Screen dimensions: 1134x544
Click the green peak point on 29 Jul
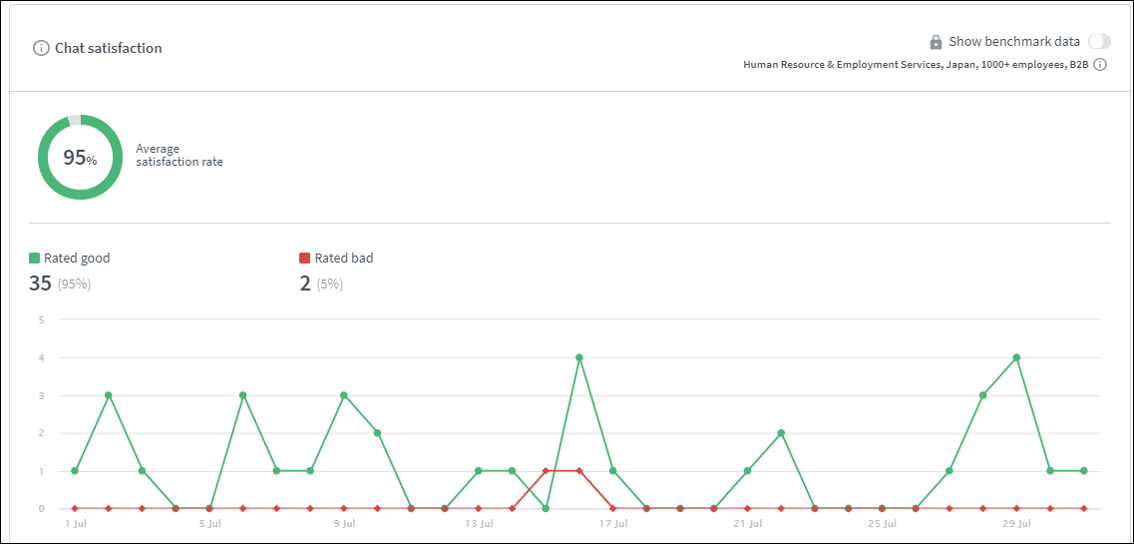1017,357
